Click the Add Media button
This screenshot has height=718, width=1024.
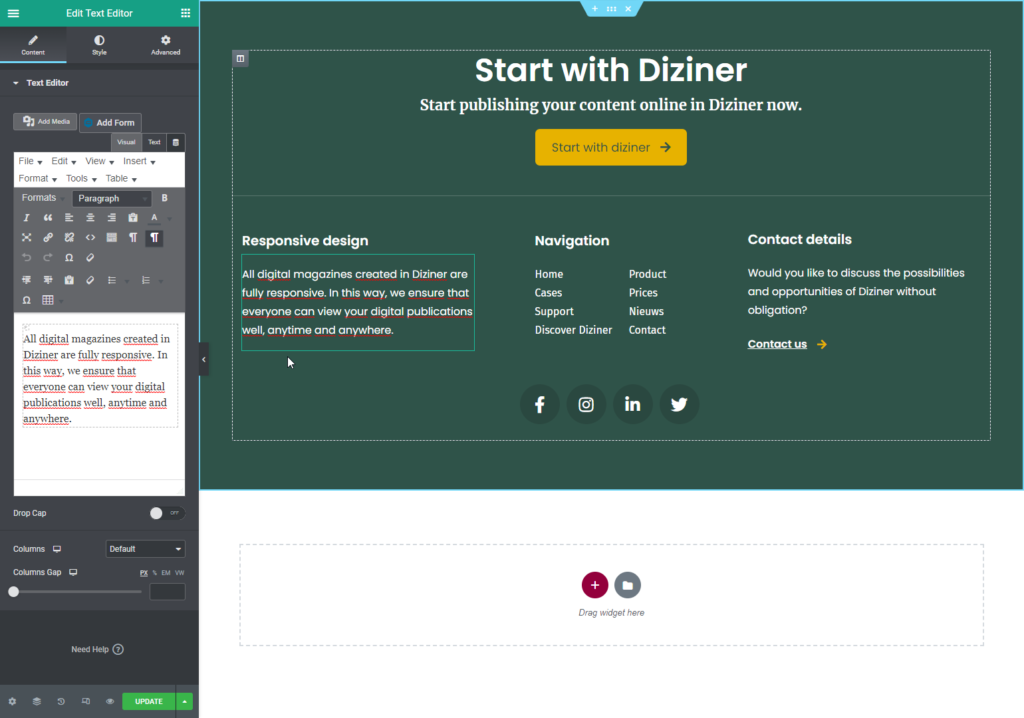(x=46, y=121)
